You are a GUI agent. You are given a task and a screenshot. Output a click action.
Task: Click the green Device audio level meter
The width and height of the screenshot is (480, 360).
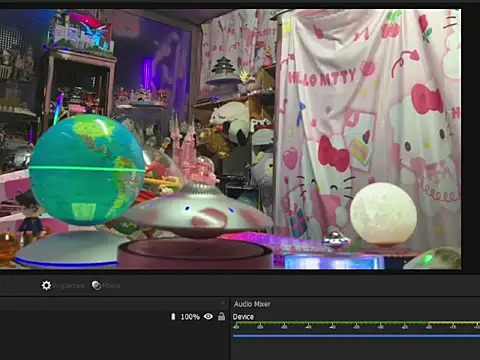click(356, 323)
